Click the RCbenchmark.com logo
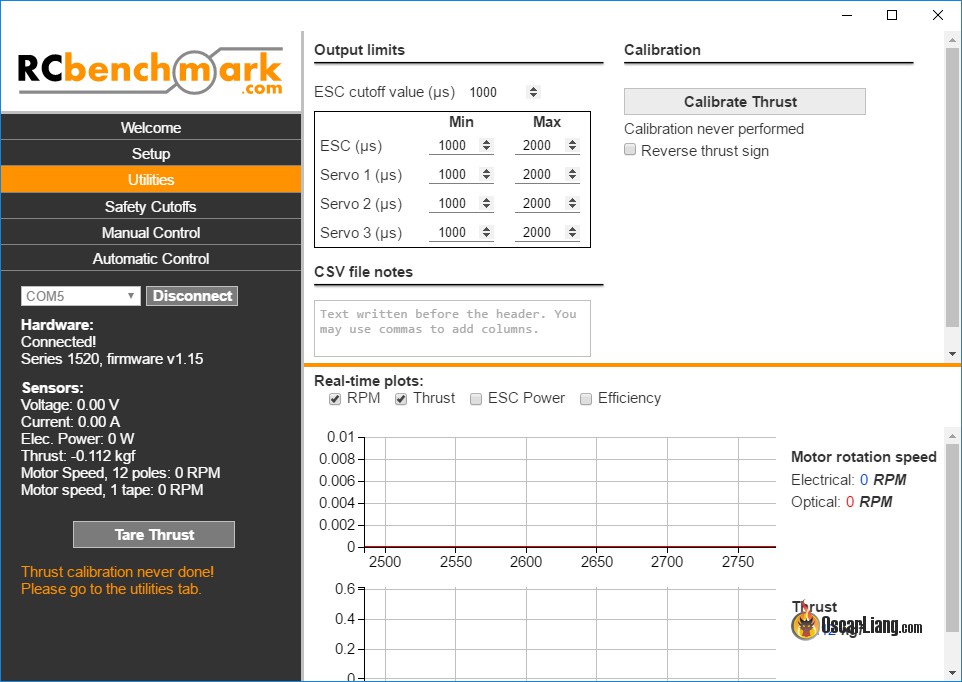 click(x=150, y=72)
